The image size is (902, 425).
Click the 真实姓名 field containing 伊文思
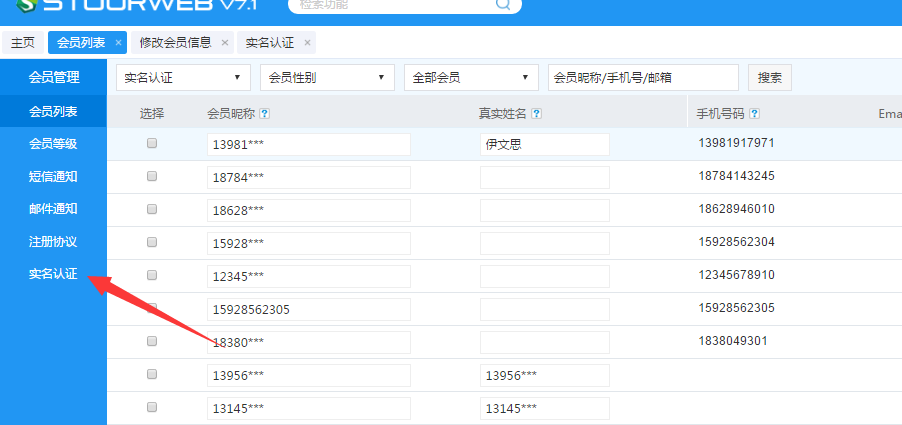point(544,145)
